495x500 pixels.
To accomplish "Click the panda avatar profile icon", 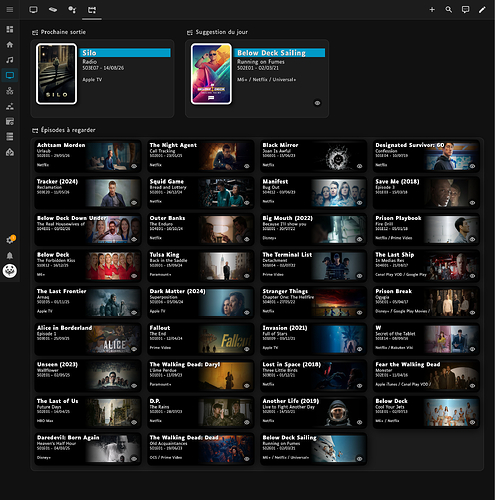I will 10,271.
